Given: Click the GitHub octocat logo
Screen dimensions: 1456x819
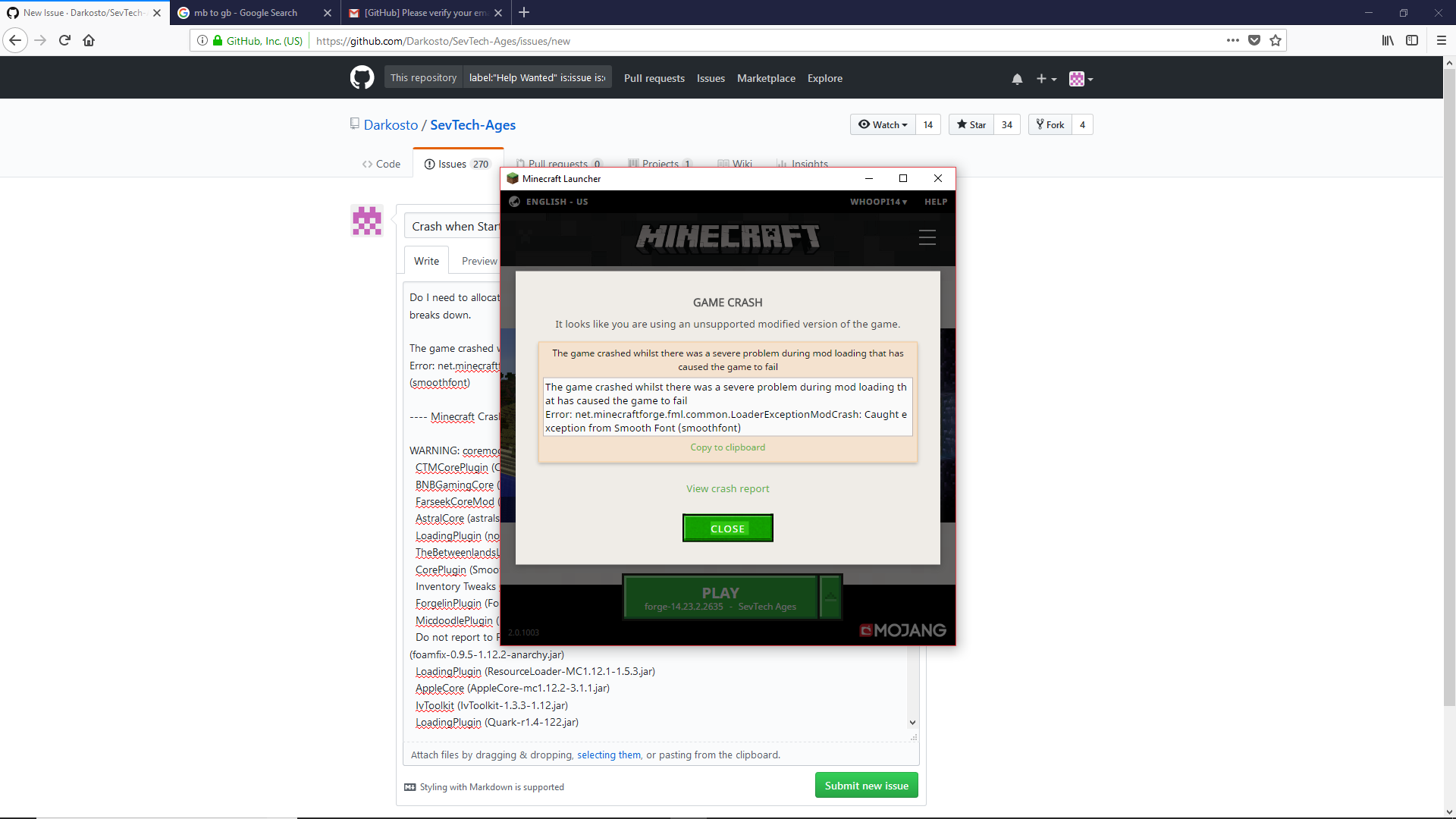Looking at the screenshot, I should tap(362, 77).
